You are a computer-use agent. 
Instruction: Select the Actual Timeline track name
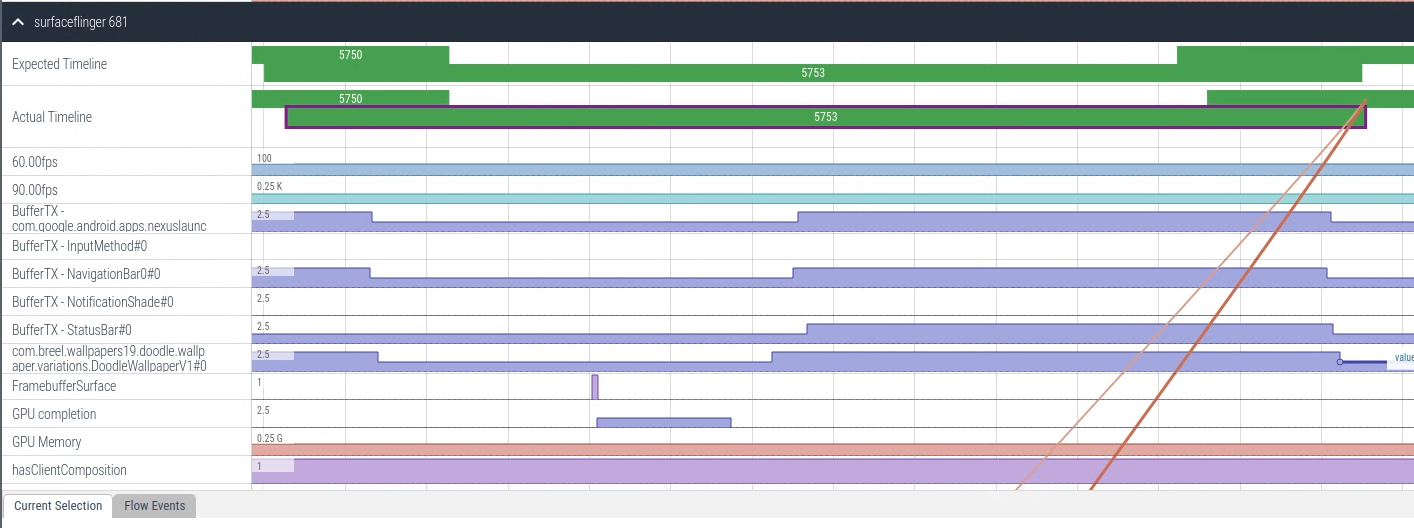tap(52, 117)
